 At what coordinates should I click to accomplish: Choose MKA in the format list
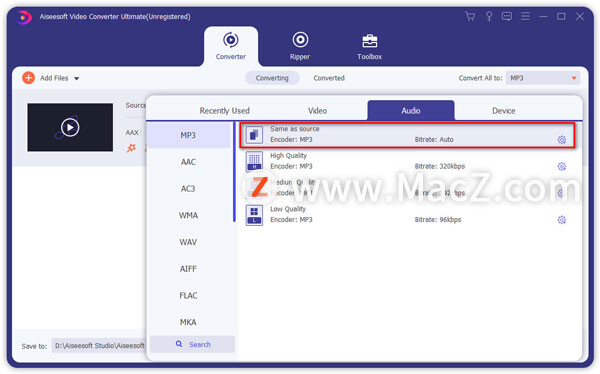tap(188, 322)
